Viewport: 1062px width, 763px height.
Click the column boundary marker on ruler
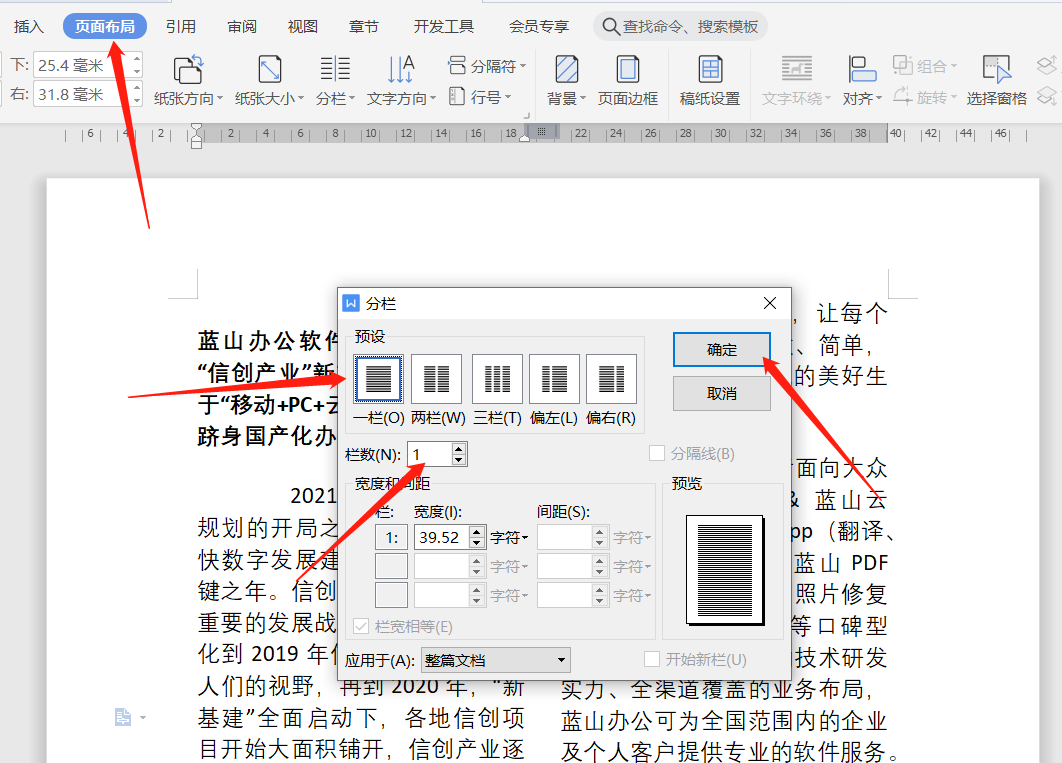[x=541, y=131]
